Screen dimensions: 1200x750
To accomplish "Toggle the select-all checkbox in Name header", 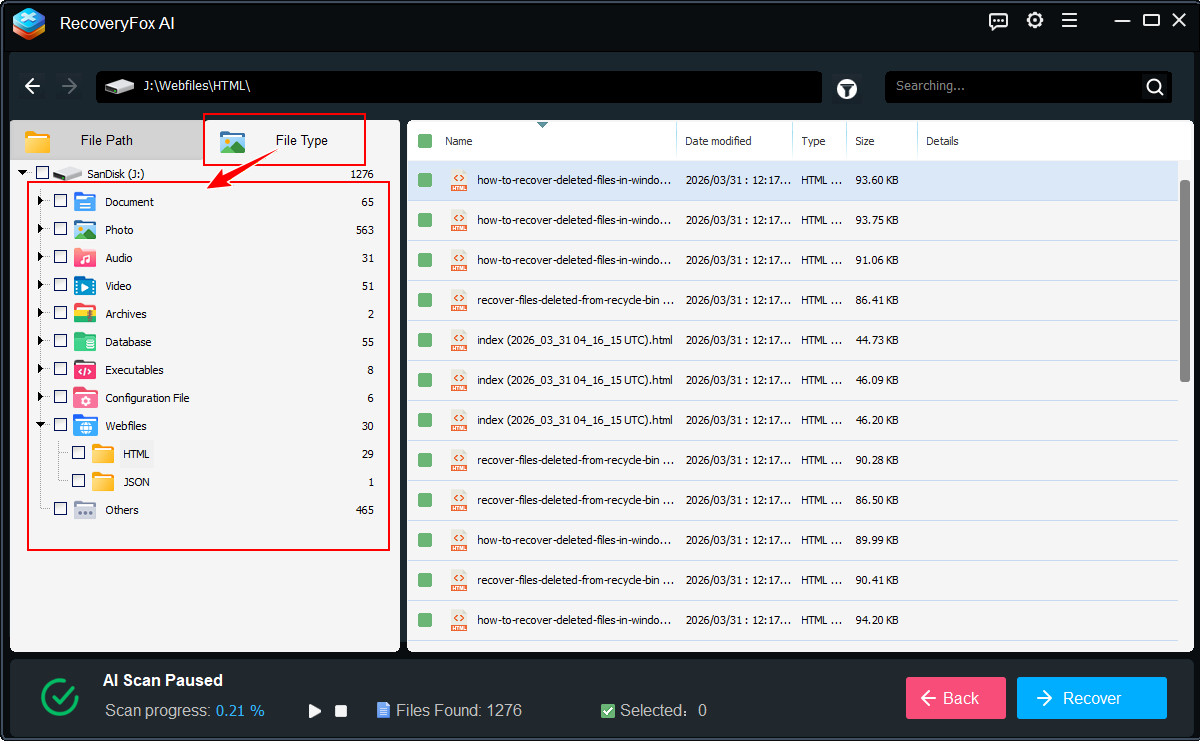I will [x=425, y=141].
